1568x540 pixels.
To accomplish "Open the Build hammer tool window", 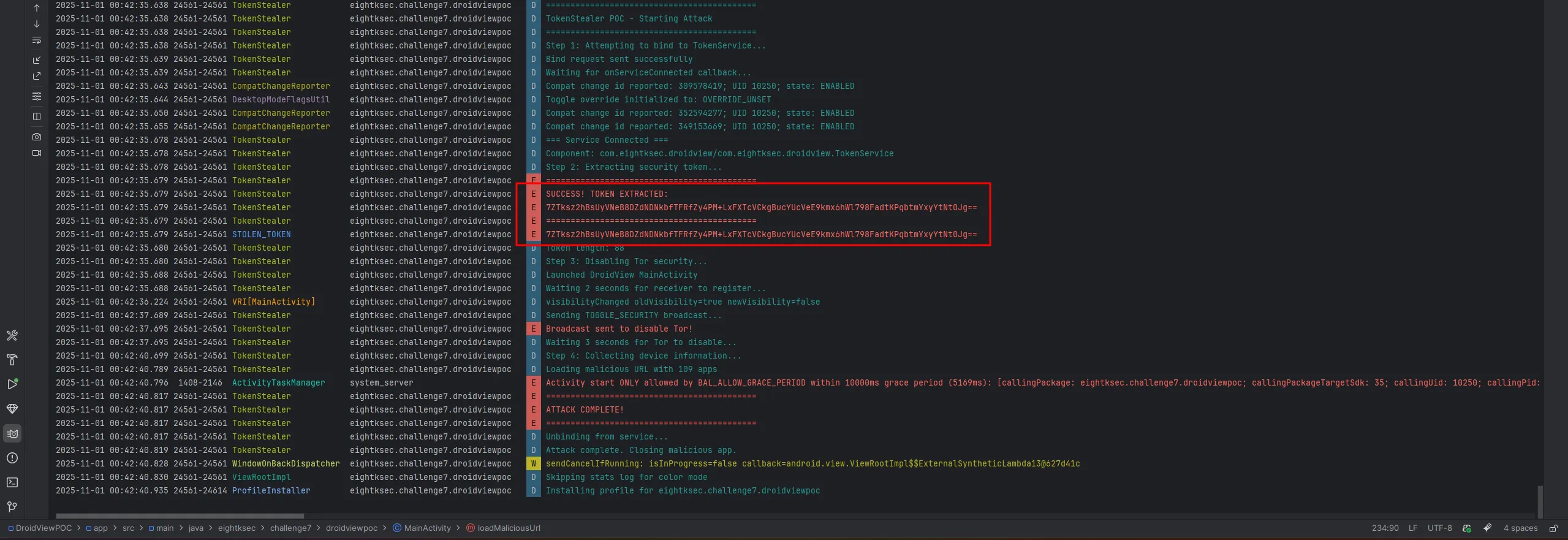I will [12, 360].
